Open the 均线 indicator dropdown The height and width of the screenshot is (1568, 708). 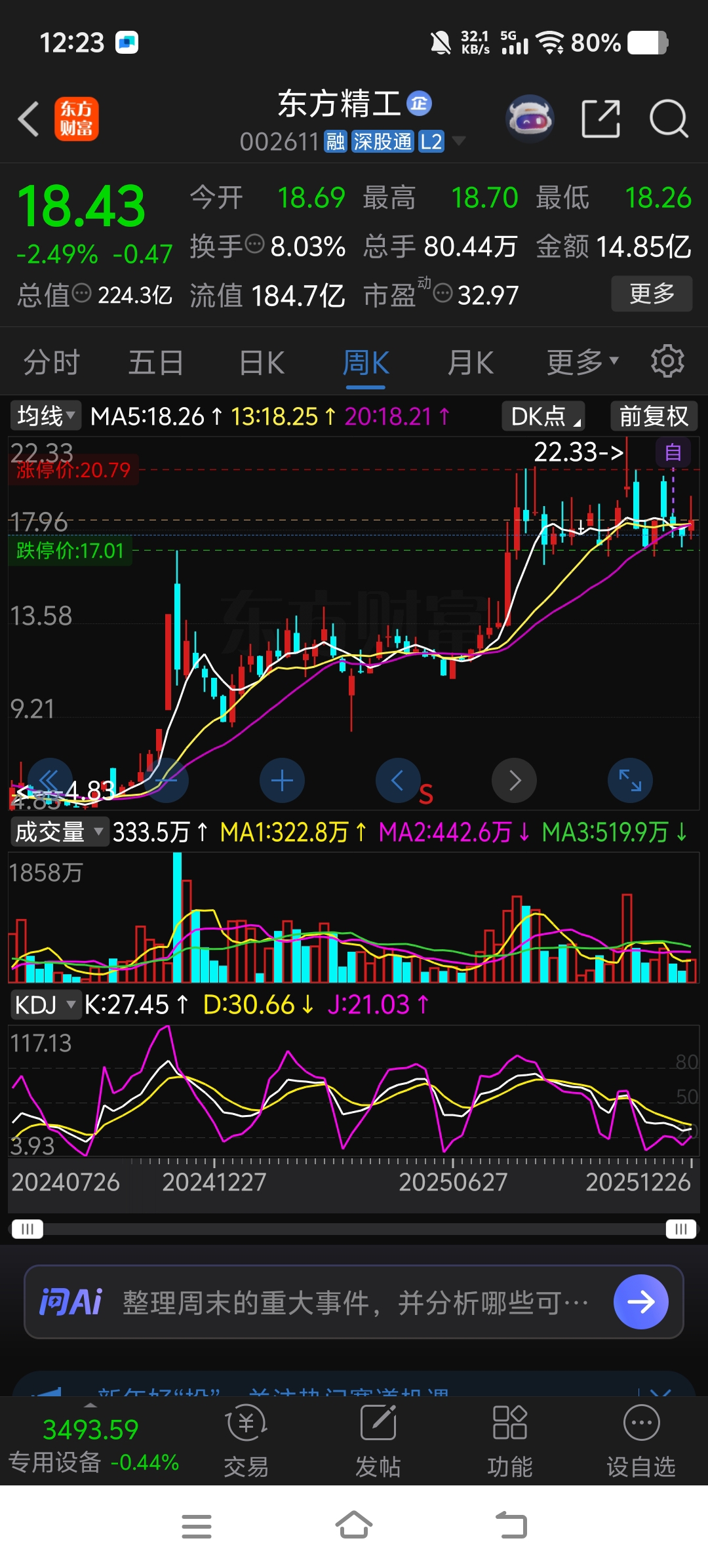(x=46, y=416)
